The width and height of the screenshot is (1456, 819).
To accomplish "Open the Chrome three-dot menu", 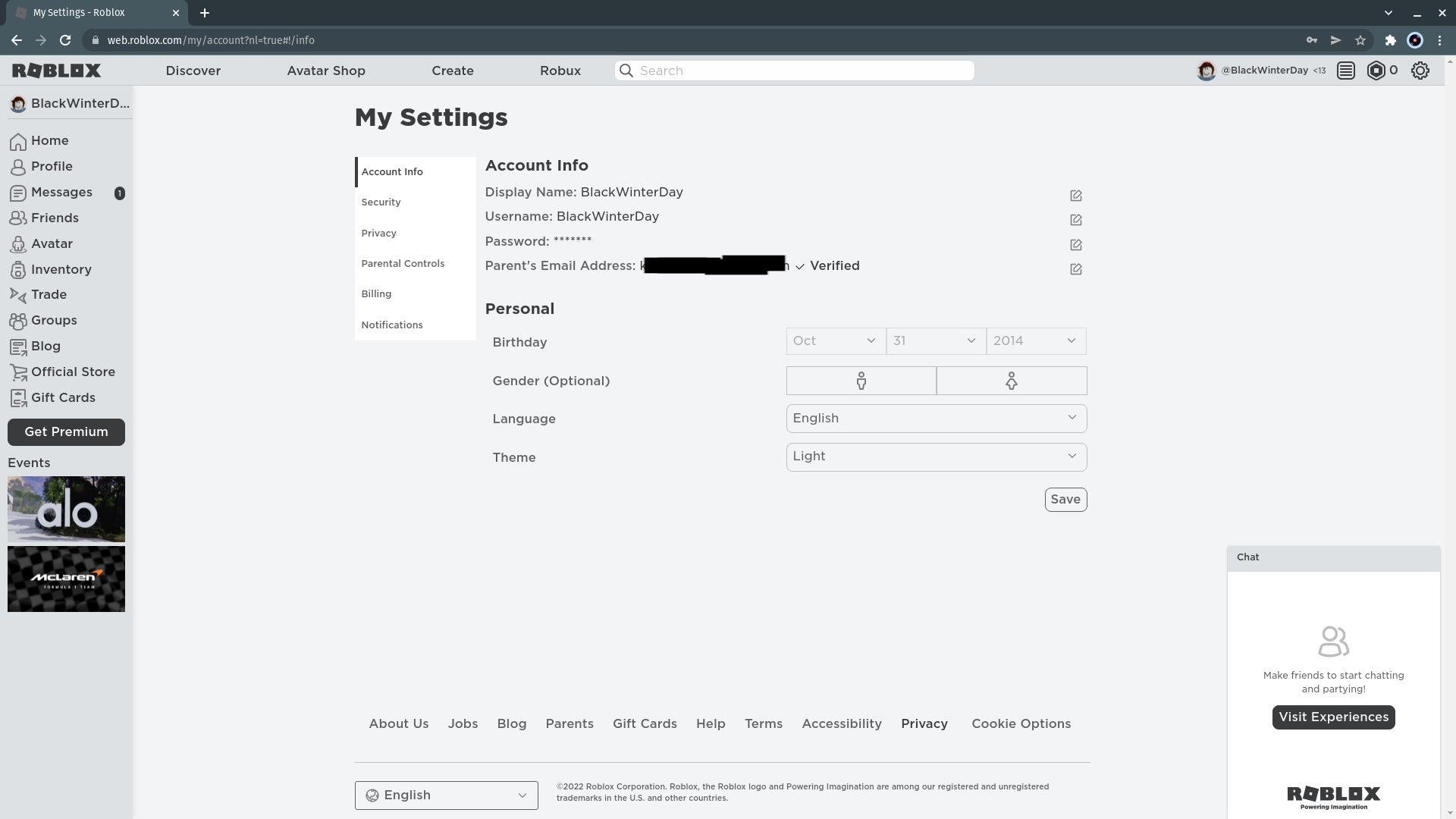I will click(x=1440, y=40).
